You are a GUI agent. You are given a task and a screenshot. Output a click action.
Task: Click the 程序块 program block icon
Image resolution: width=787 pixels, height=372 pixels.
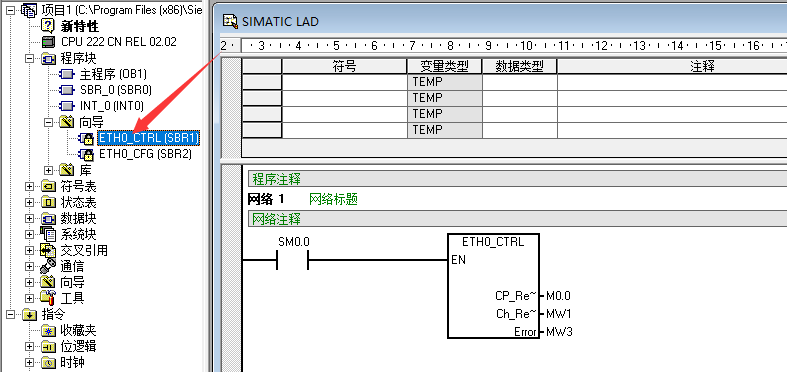tap(49, 58)
